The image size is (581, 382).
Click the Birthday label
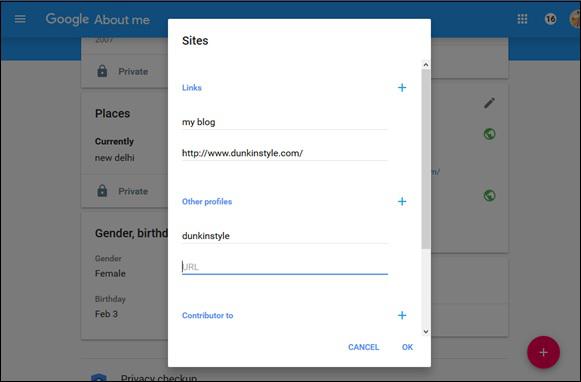tap(110, 299)
